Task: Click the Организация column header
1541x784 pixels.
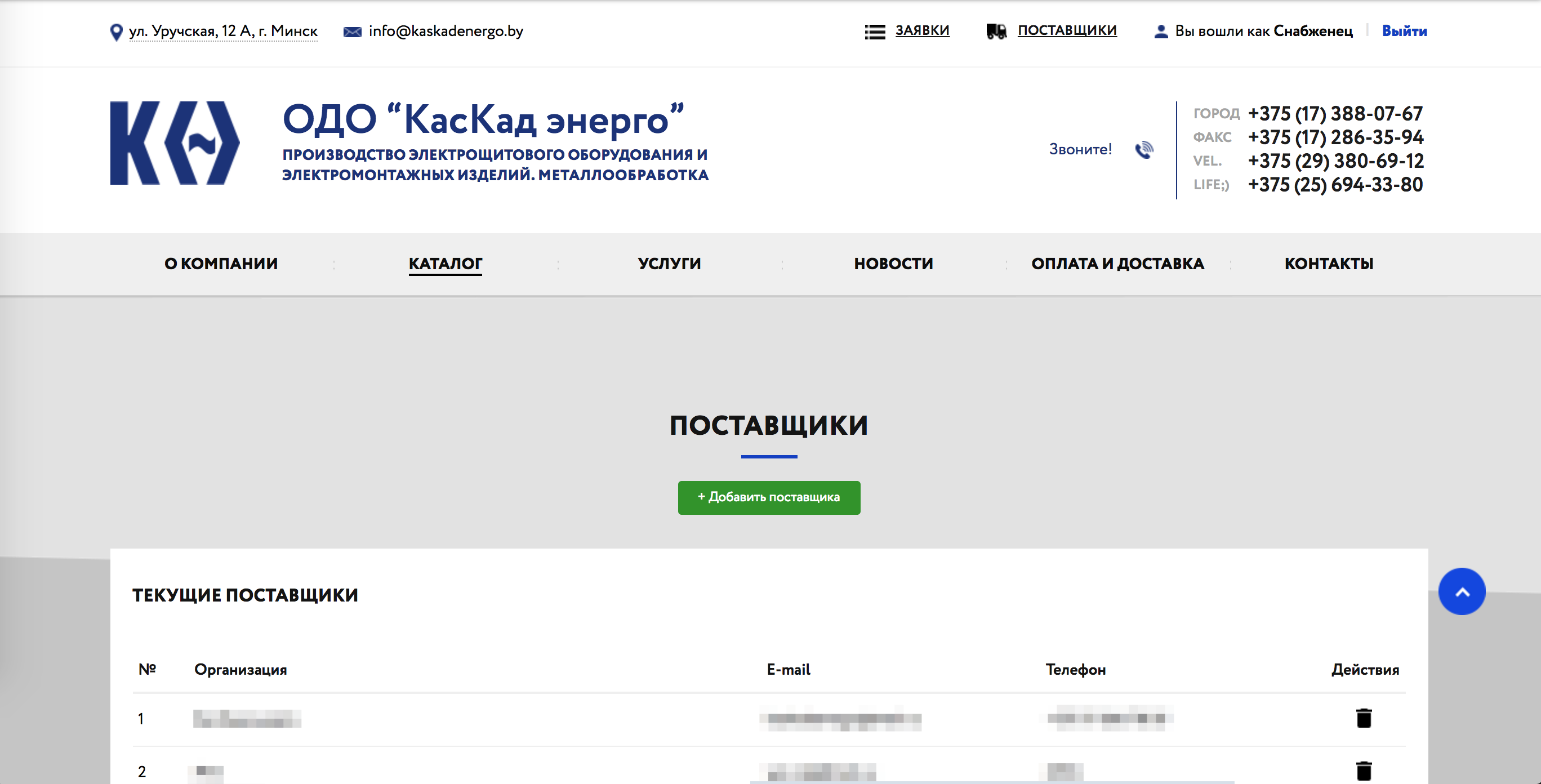Action: click(240, 670)
